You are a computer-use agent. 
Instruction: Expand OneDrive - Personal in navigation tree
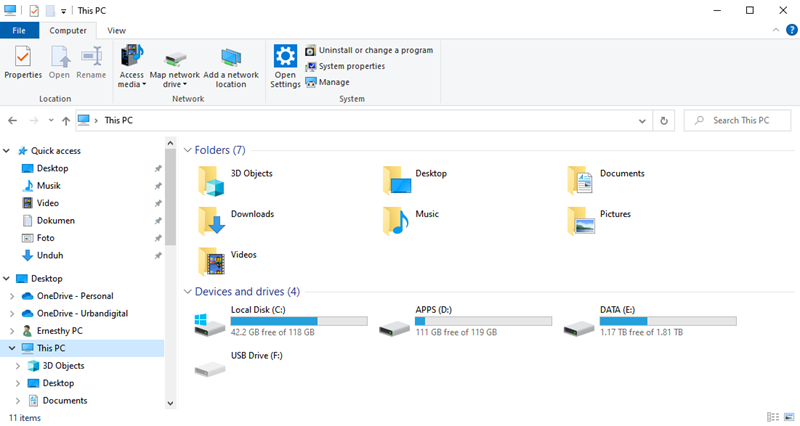pos(12,296)
